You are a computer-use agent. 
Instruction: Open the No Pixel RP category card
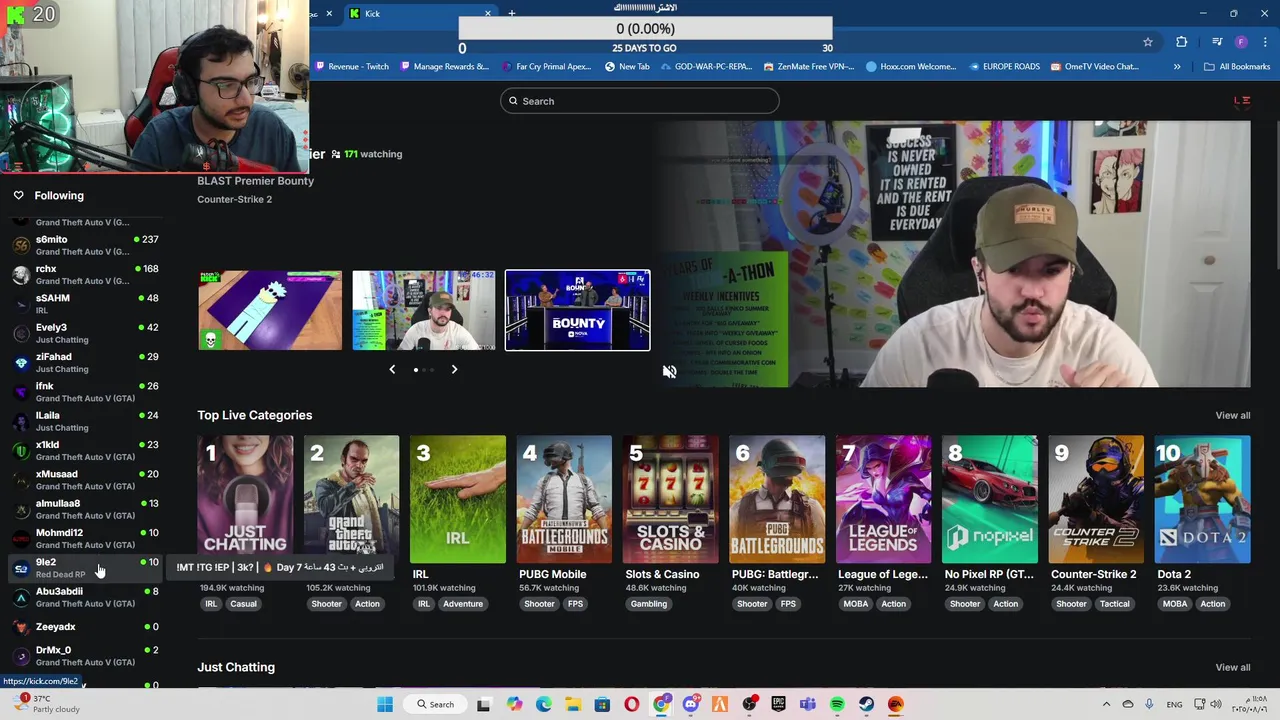[x=990, y=499]
